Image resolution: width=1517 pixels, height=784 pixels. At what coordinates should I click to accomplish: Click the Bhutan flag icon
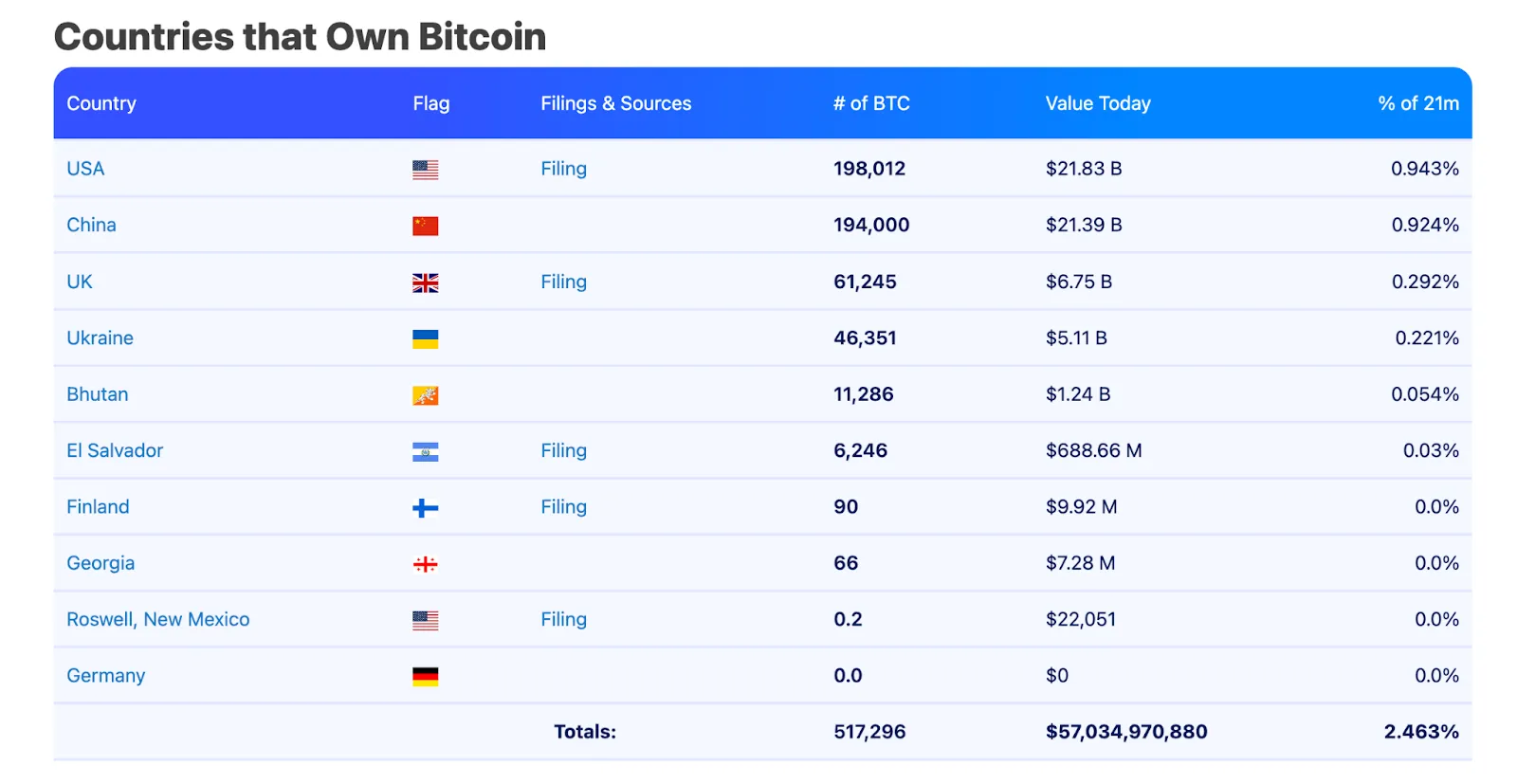(x=426, y=394)
